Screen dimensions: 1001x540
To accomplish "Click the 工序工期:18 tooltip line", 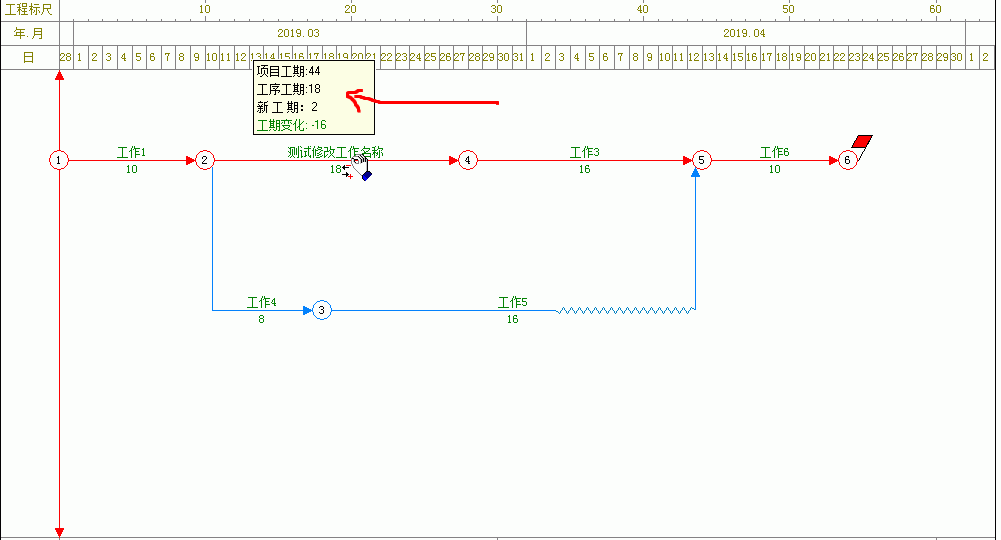I will click(x=289, y=89).
